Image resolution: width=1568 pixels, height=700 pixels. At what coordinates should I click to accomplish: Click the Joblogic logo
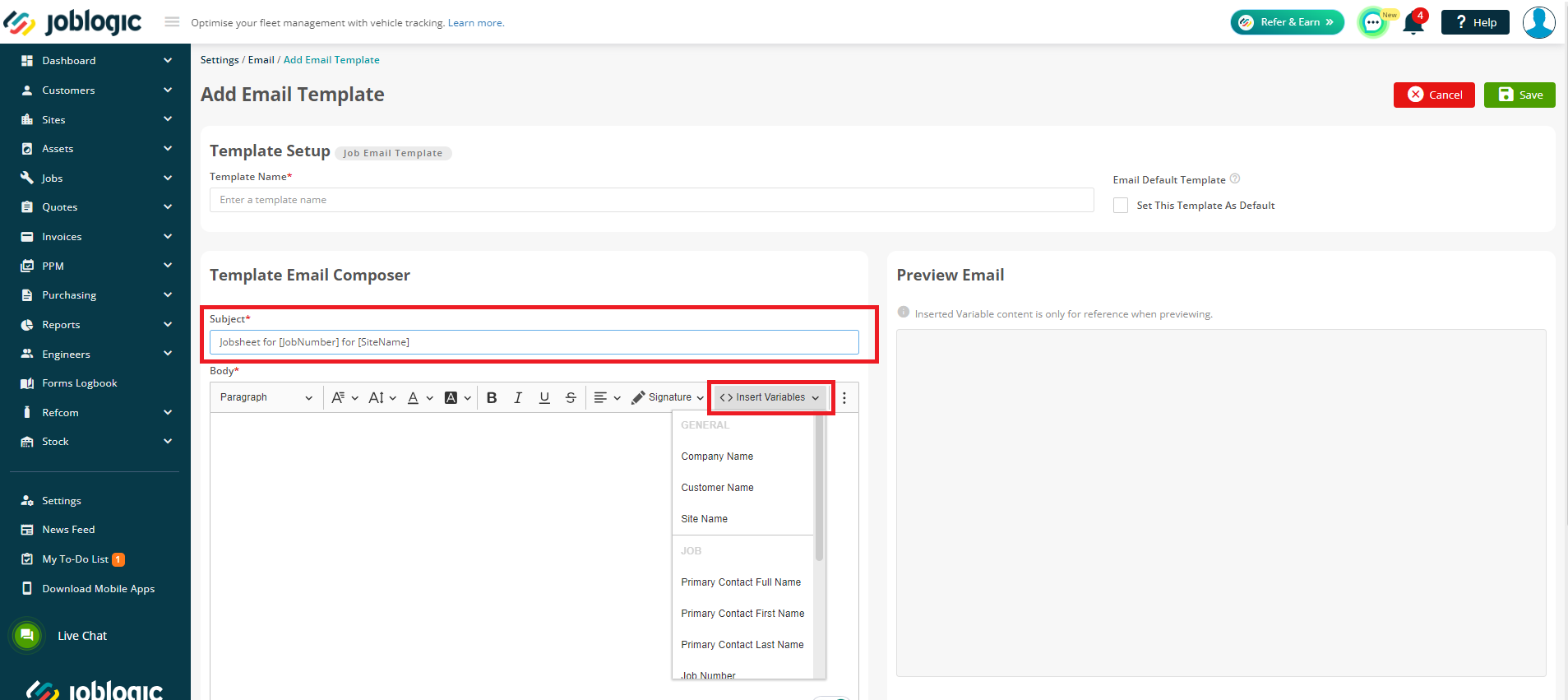pos(72,22)
